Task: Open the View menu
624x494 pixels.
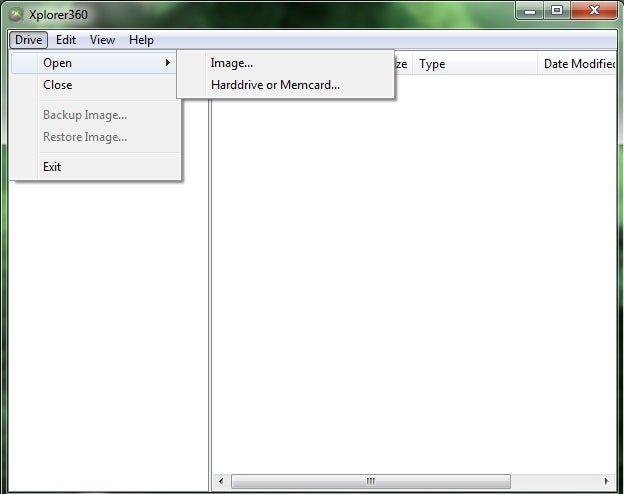Action: (102, 40)
